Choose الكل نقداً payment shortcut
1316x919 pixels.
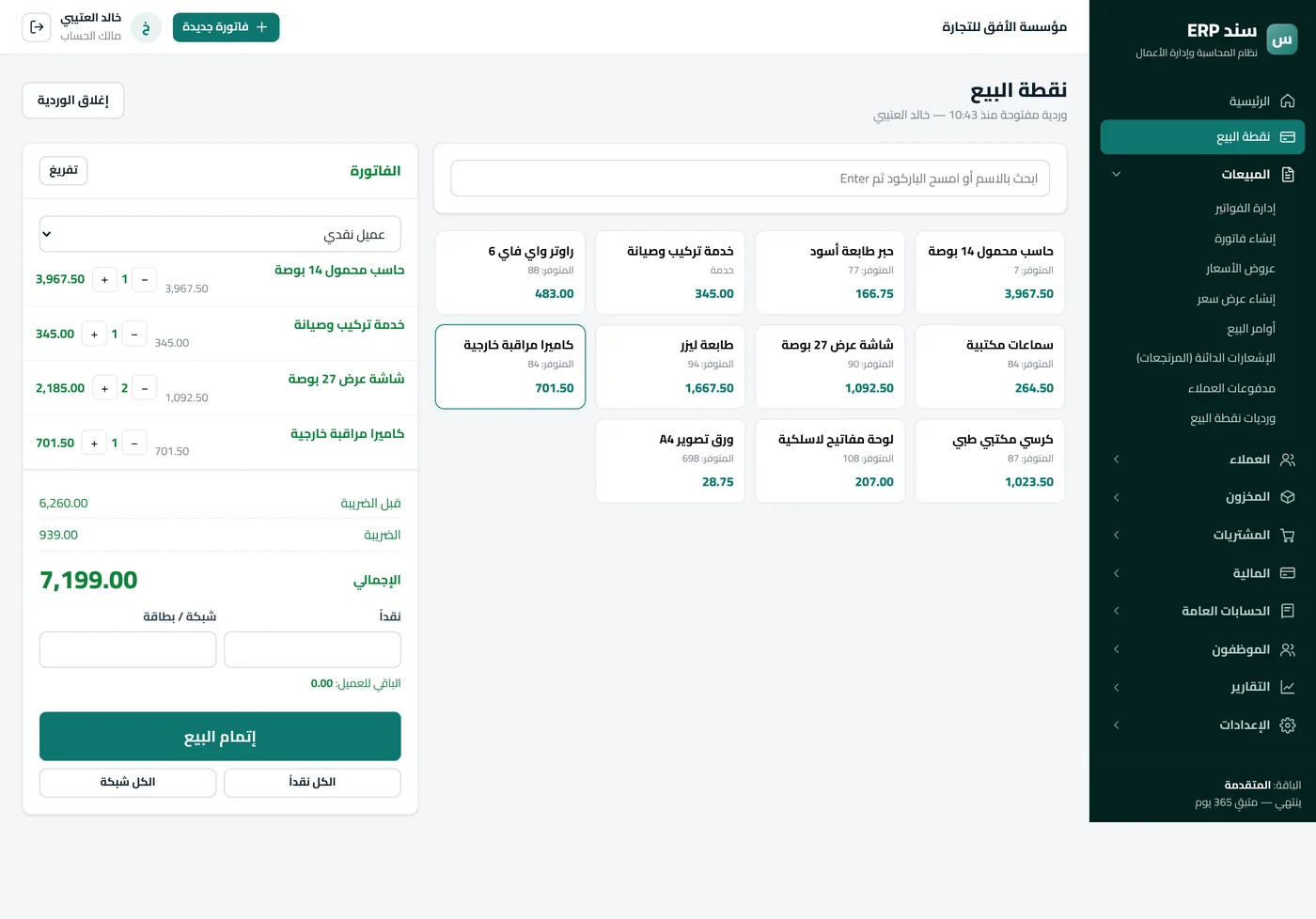[312, 782]
